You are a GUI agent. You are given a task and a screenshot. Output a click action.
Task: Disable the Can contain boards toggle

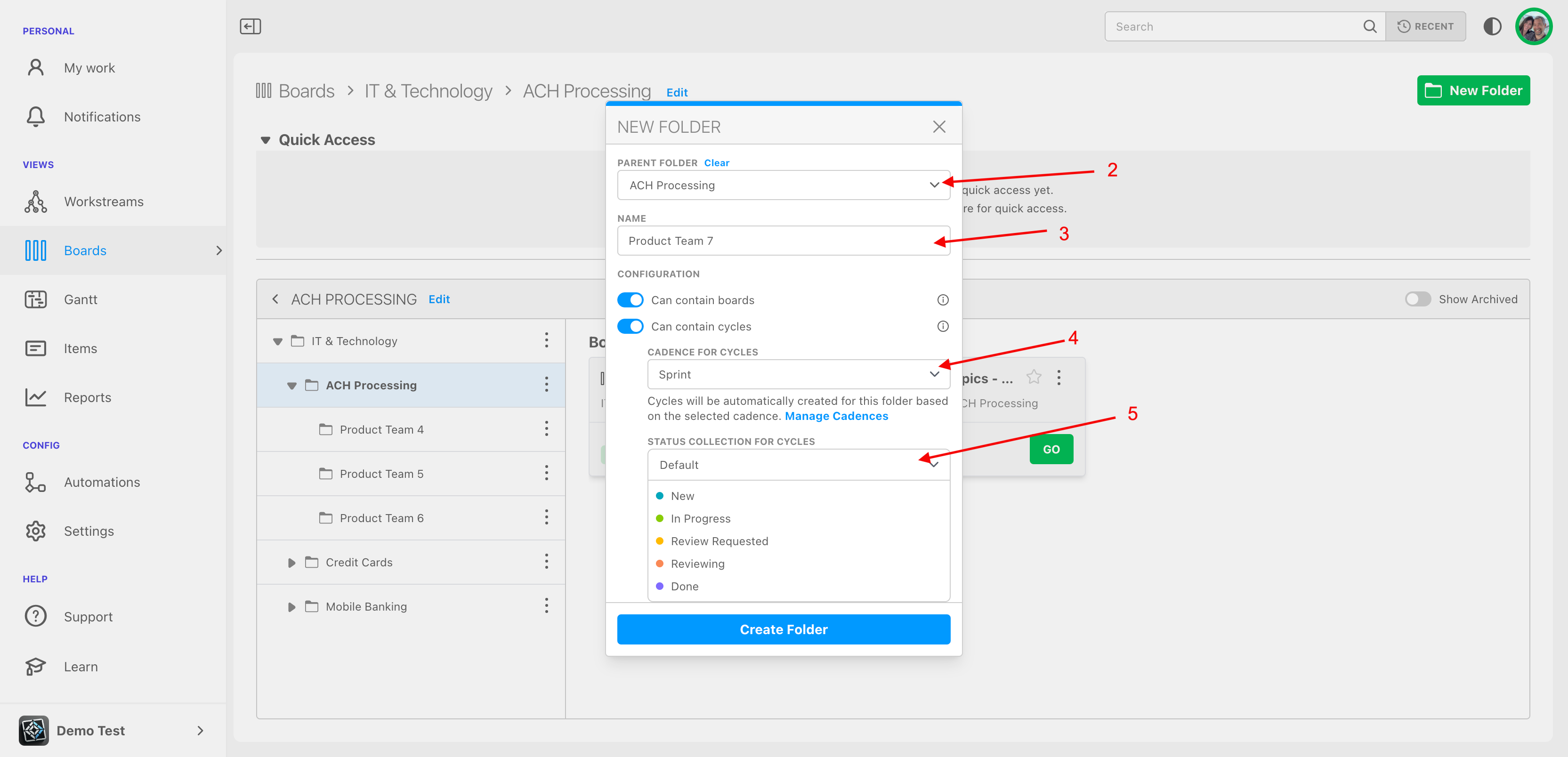point(630,299)
